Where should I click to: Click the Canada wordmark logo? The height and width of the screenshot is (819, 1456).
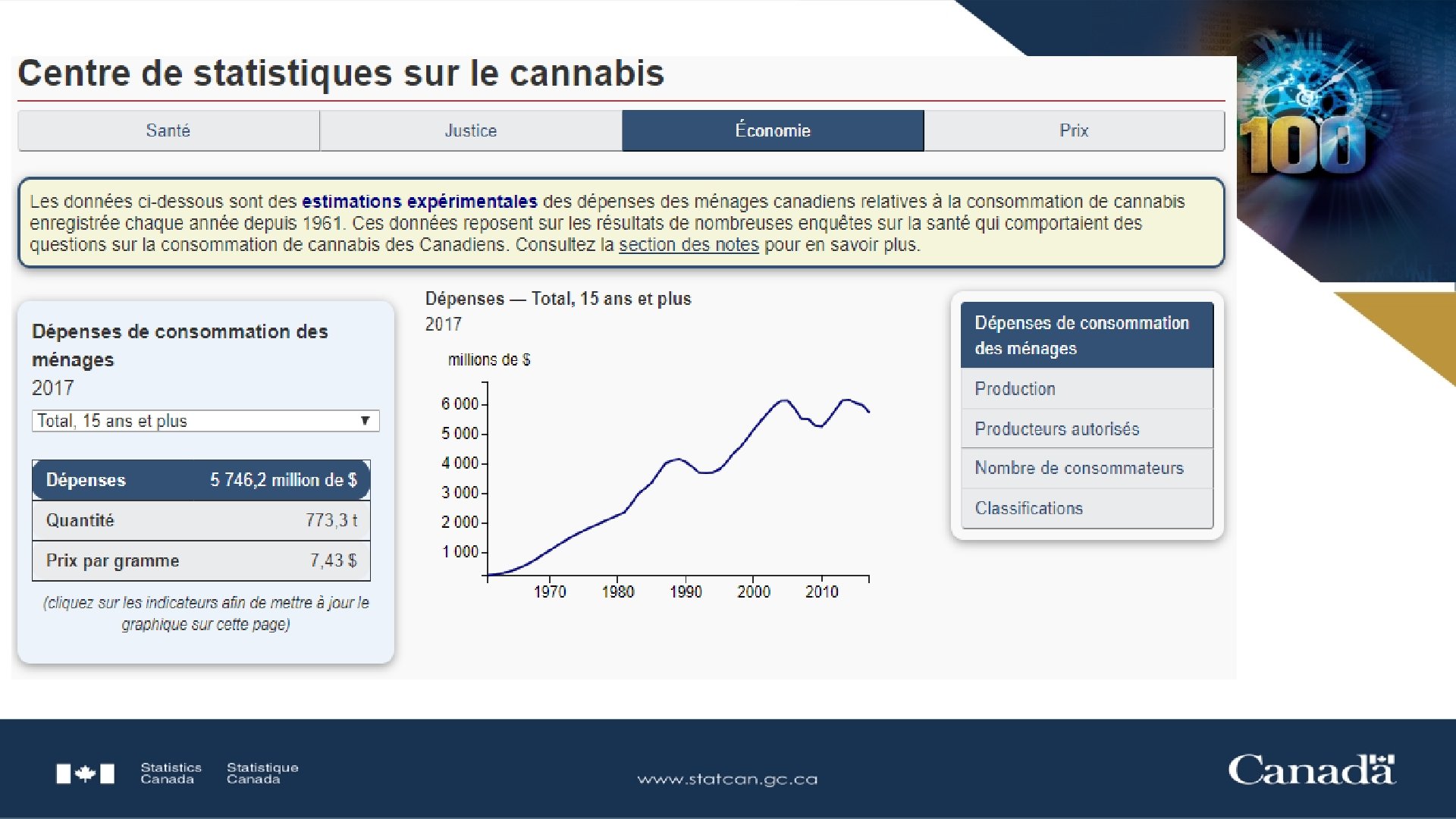pos(1311,770)
